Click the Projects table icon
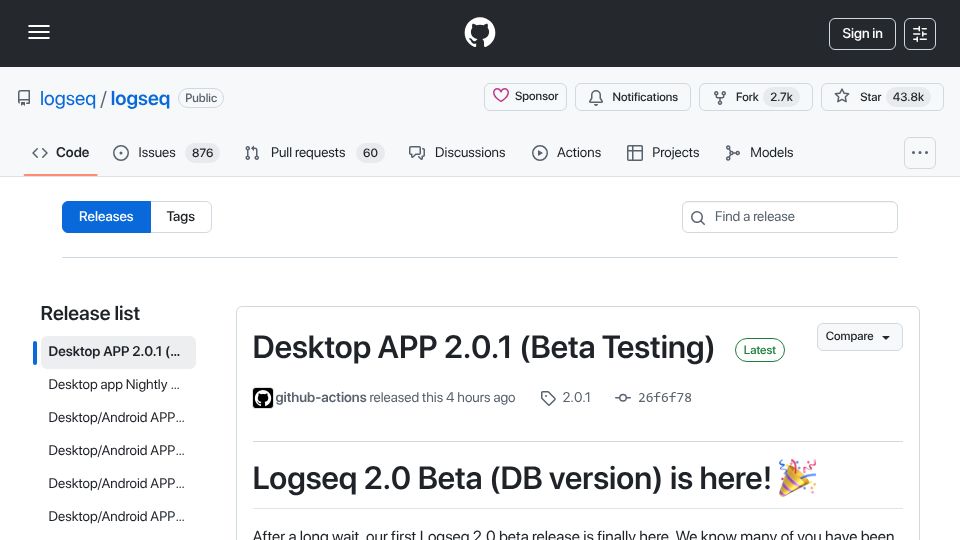The image size is (960, 540). (x=635, y=153)
